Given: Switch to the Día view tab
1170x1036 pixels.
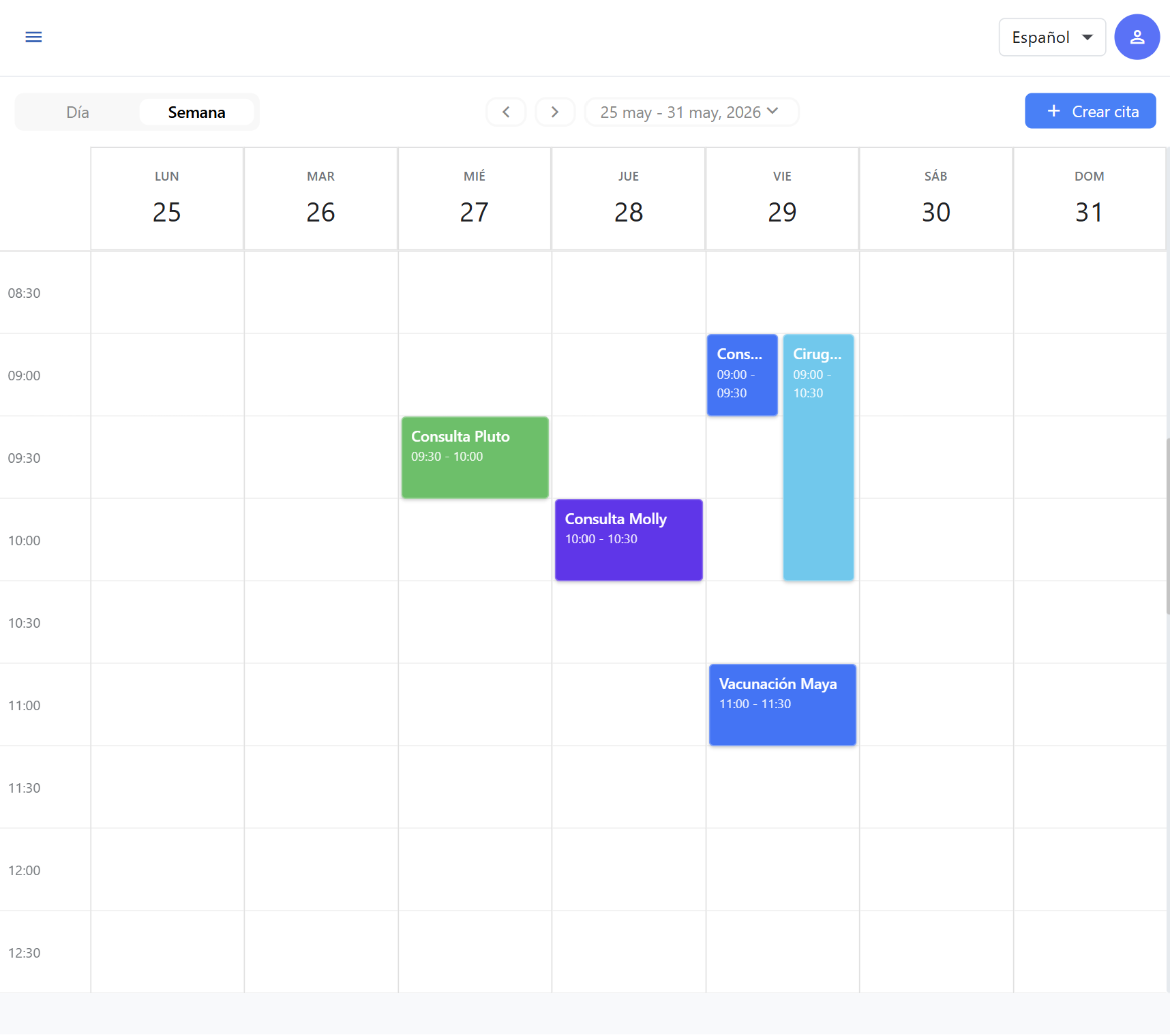Looking at the screenshot, I should (78, 112).
